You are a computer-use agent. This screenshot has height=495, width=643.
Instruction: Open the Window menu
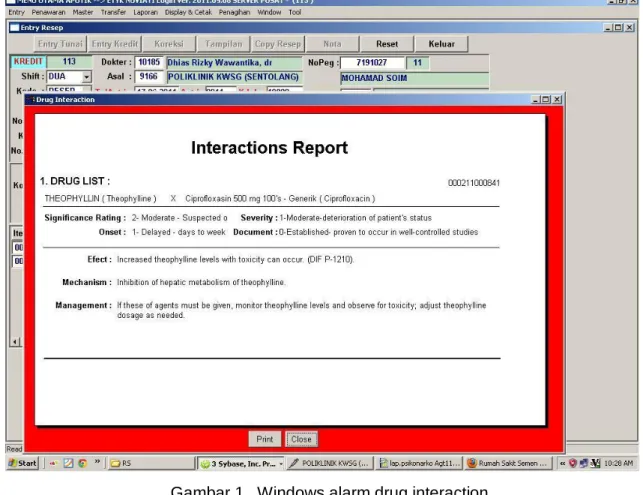[269, 12]
